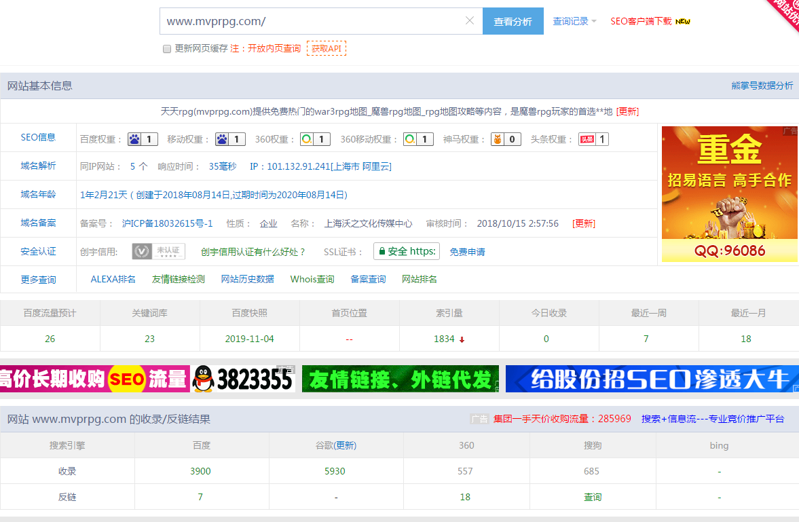
Task: Click the last month indexed value 18
Action: pyautogui.click(x=745, y=338)
